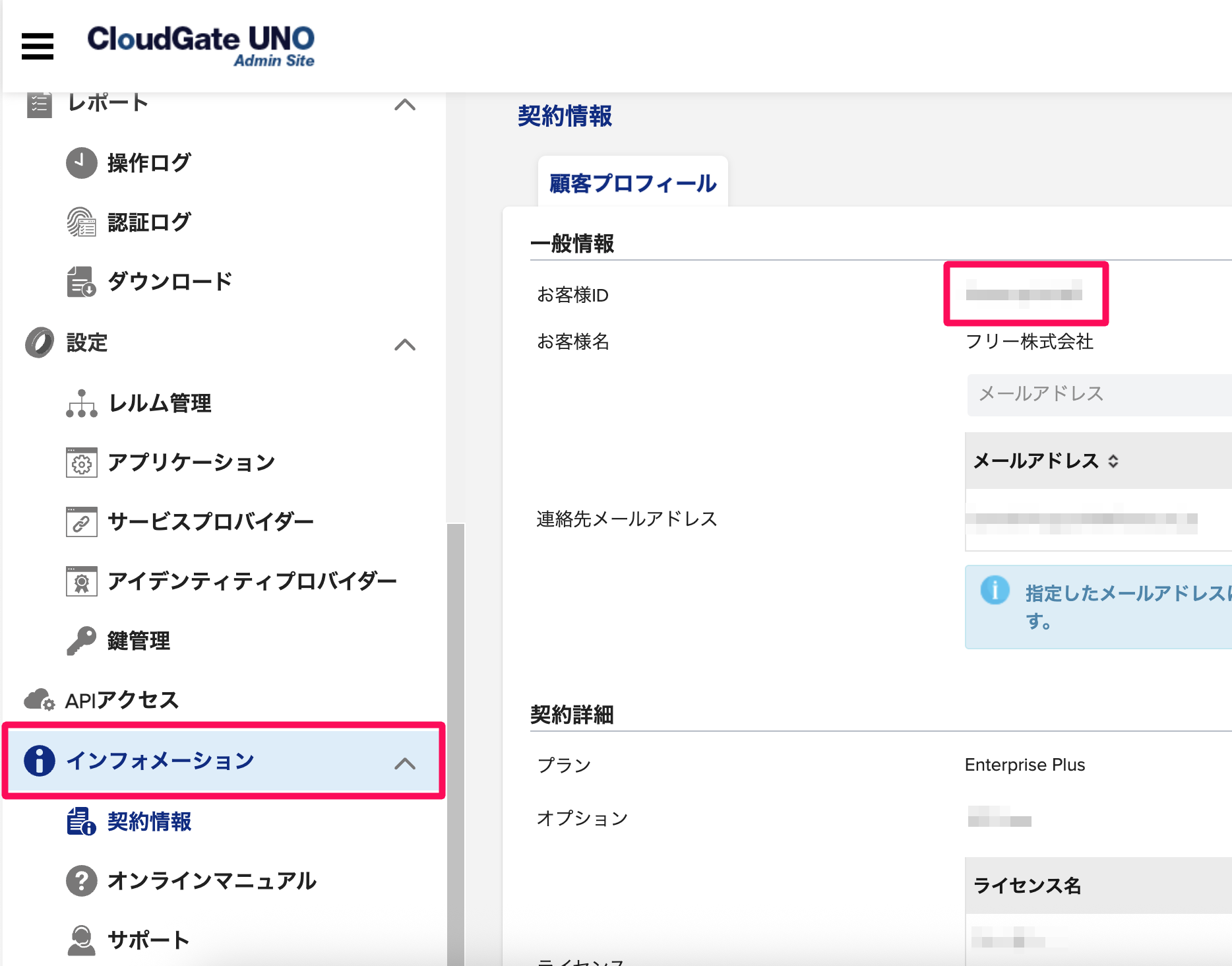The image size is (1232, 966).
Task: Click the 契約情報 document info icon
Action: click(x=82, y=821)
